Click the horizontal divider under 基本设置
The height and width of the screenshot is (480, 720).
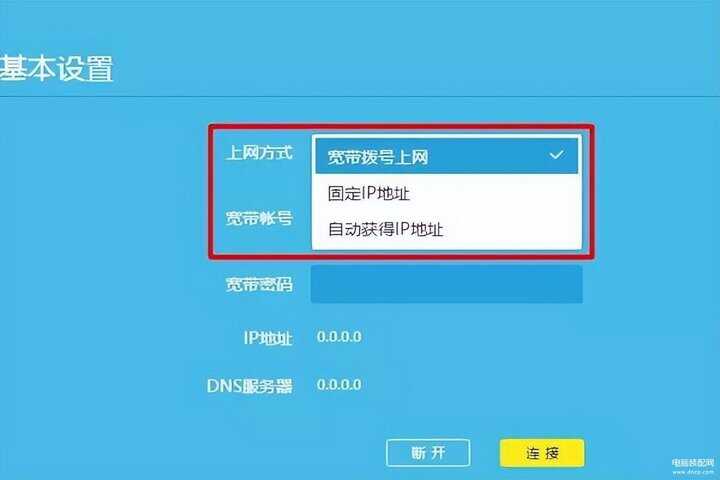[360, 96]
